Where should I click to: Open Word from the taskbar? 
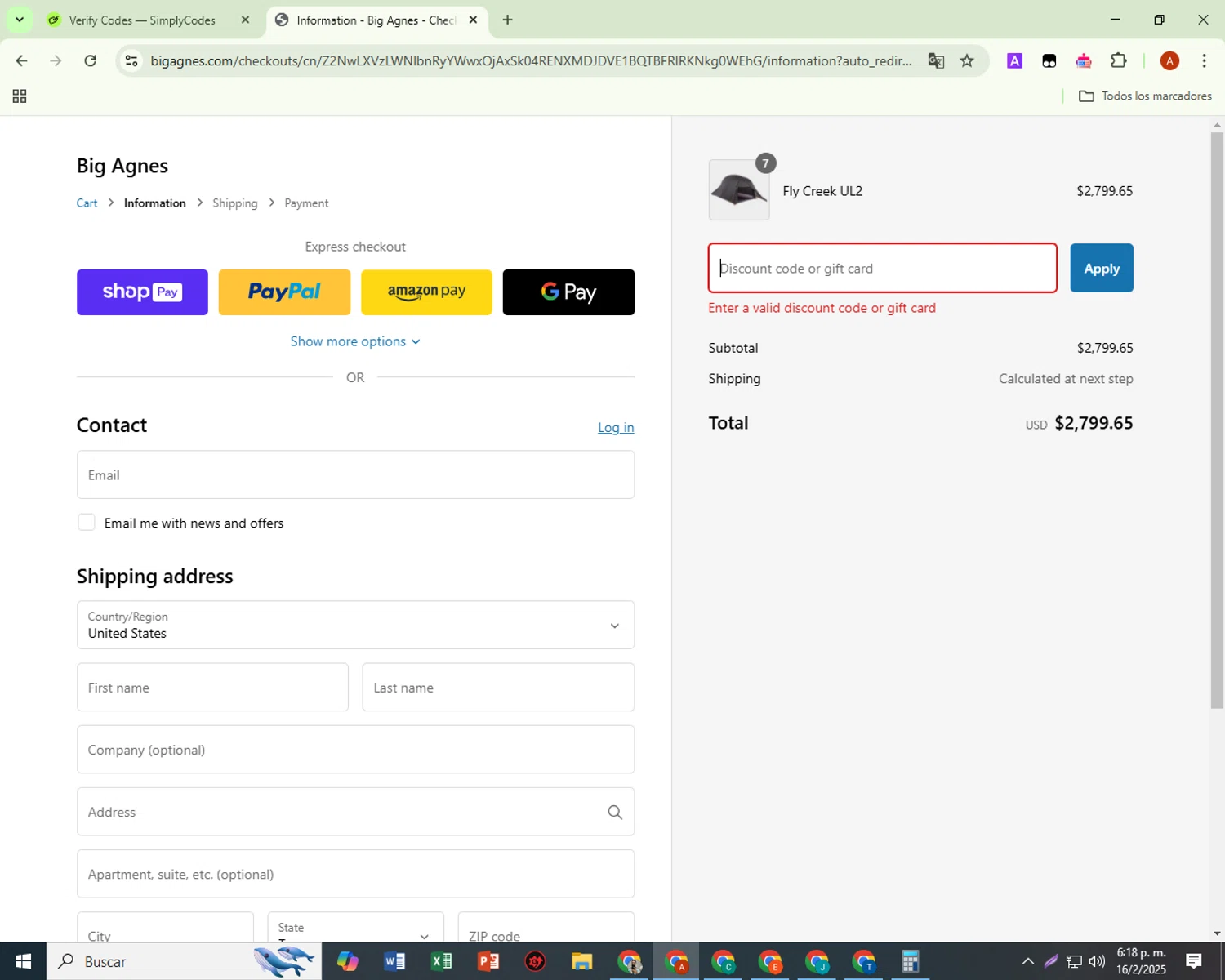coord(394,961)
